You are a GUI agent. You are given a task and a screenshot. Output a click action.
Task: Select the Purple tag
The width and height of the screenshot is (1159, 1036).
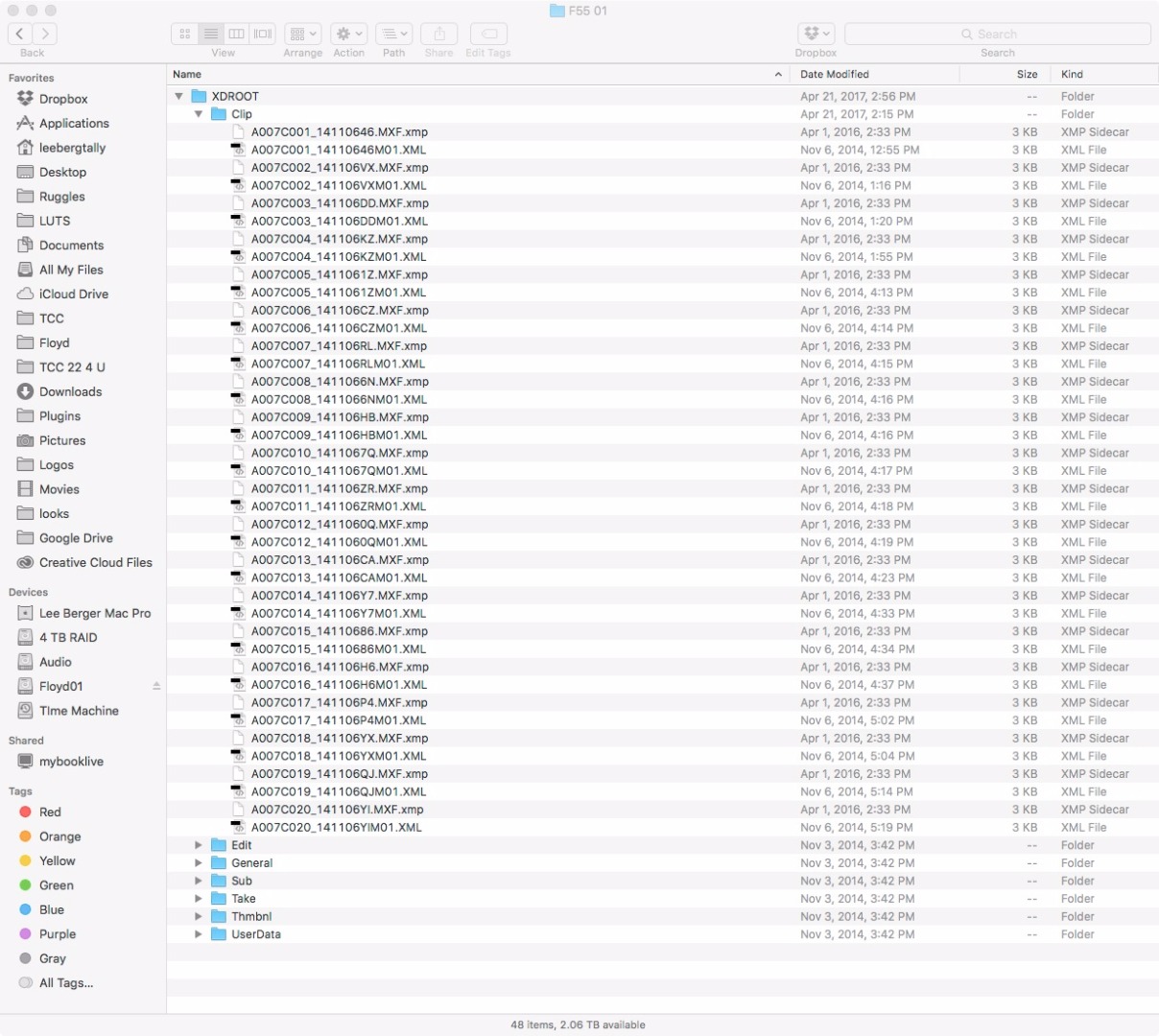point(58,934)
